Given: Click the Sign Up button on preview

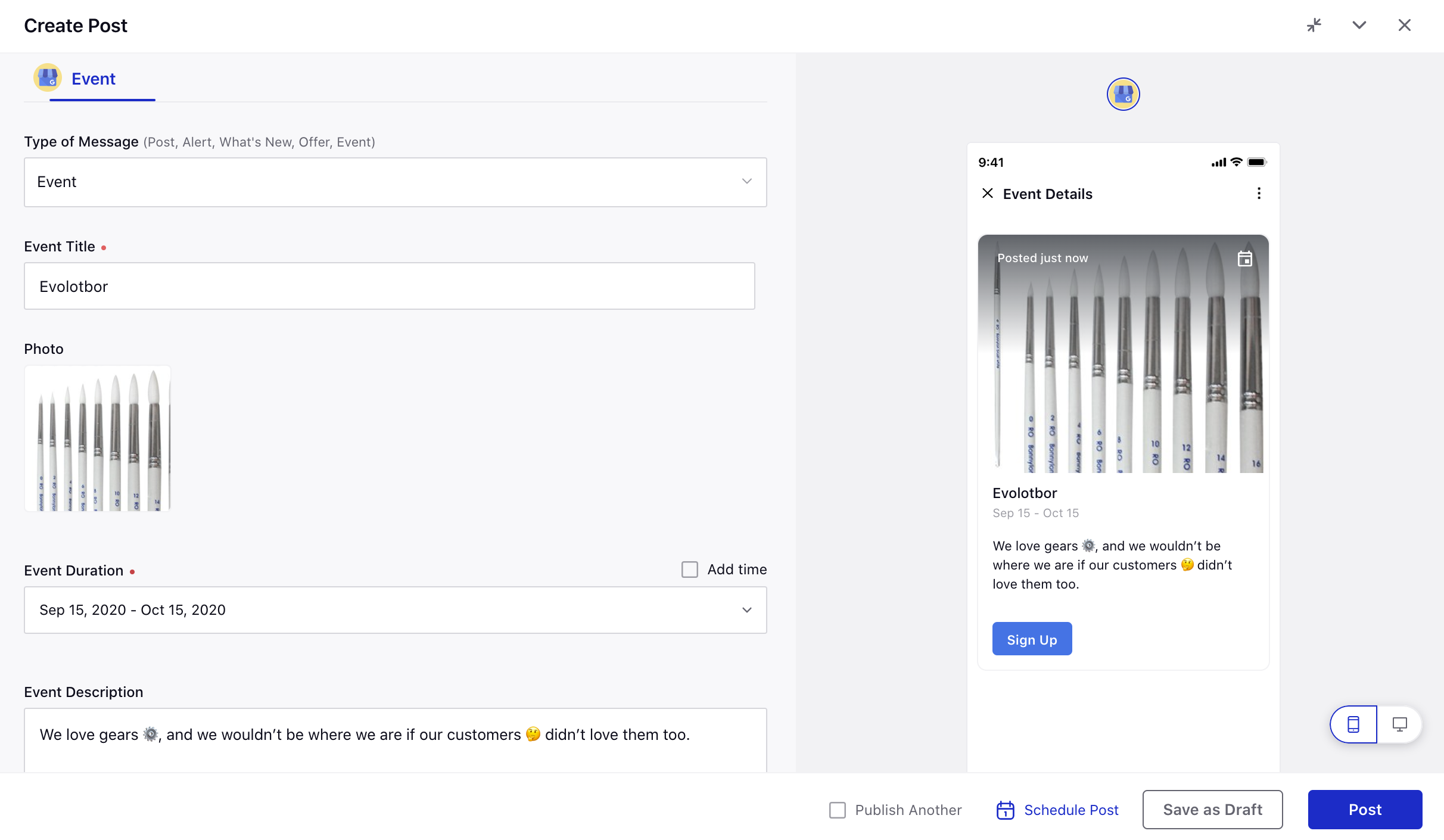Looking at the screenshot, I should 1032,639.
